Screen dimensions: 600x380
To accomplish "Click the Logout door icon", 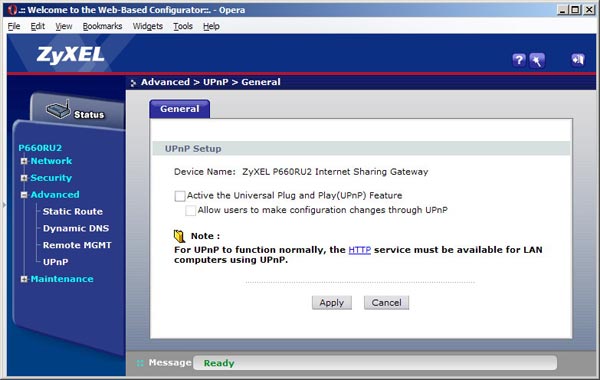I will tap(578, 60).
